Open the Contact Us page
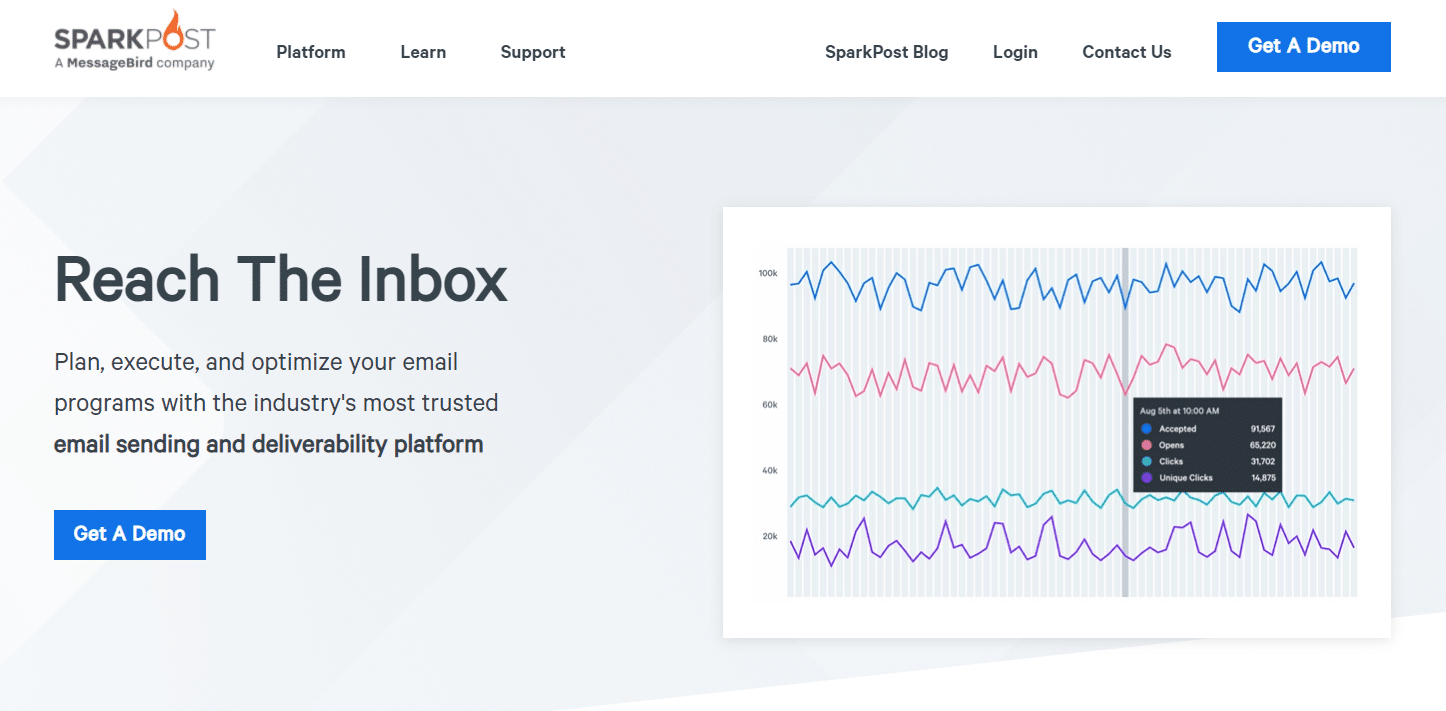Viewport: 1446px width, 711px height. pyautogui.click(x=1127, y=52)
